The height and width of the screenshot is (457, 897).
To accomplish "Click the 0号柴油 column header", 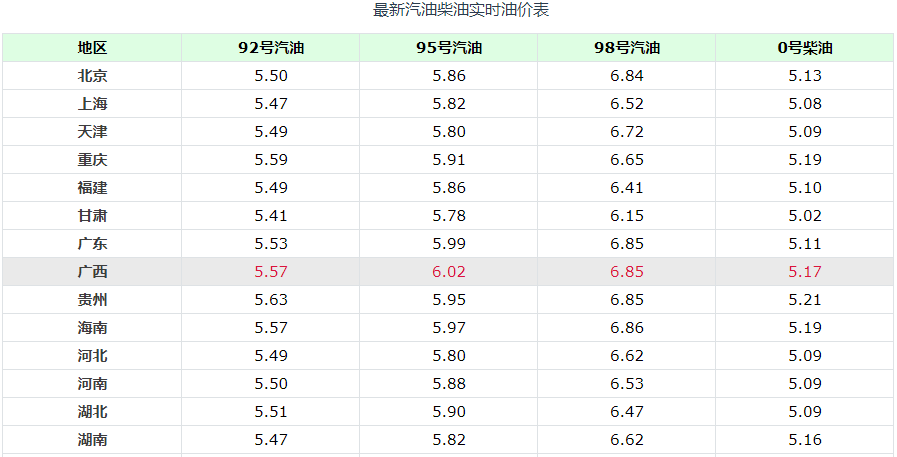I will point(805,48).
